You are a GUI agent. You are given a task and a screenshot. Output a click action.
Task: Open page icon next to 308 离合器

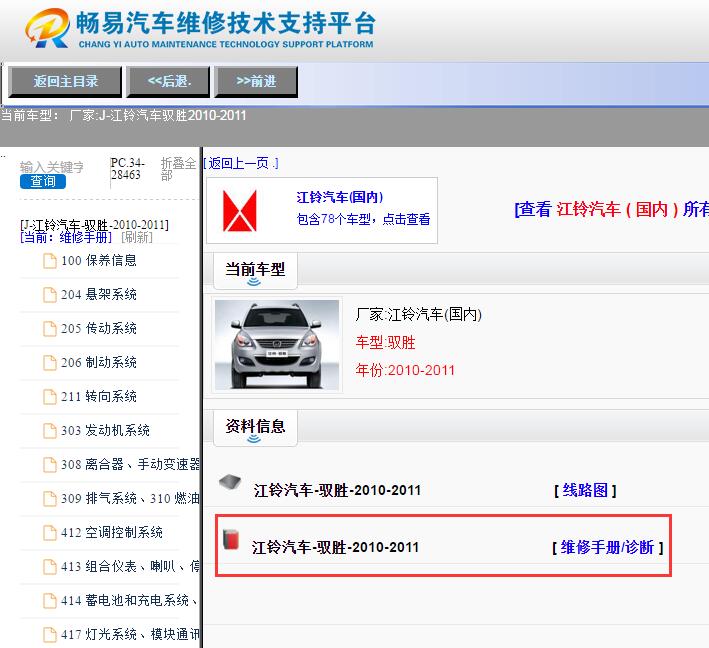click(50, 465)
